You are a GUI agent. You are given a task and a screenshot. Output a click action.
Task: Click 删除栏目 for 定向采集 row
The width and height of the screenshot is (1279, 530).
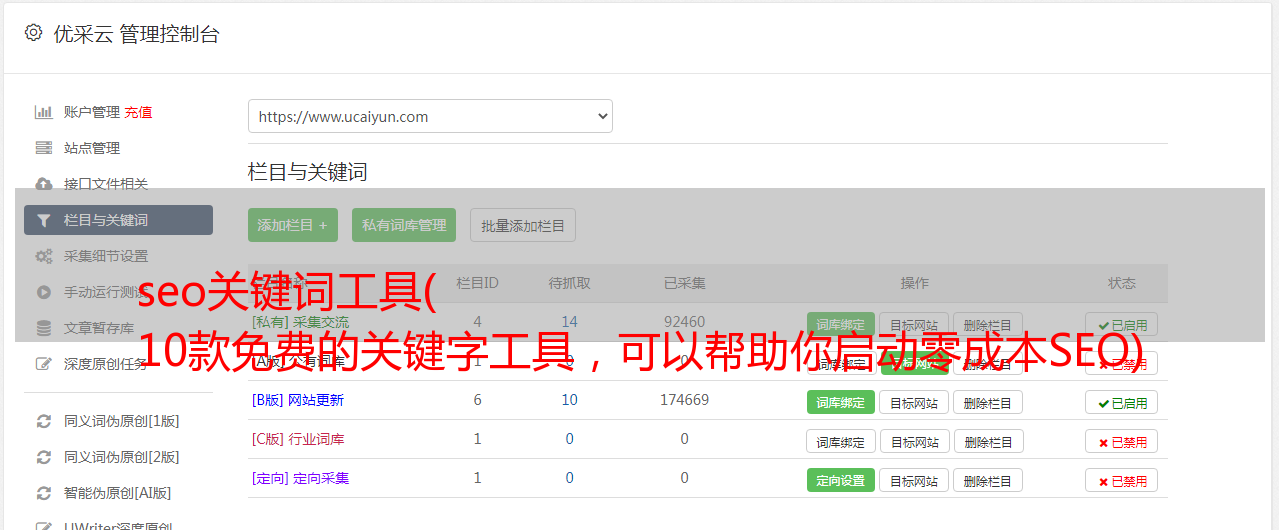pyautogui.click(x=988, y=481)
